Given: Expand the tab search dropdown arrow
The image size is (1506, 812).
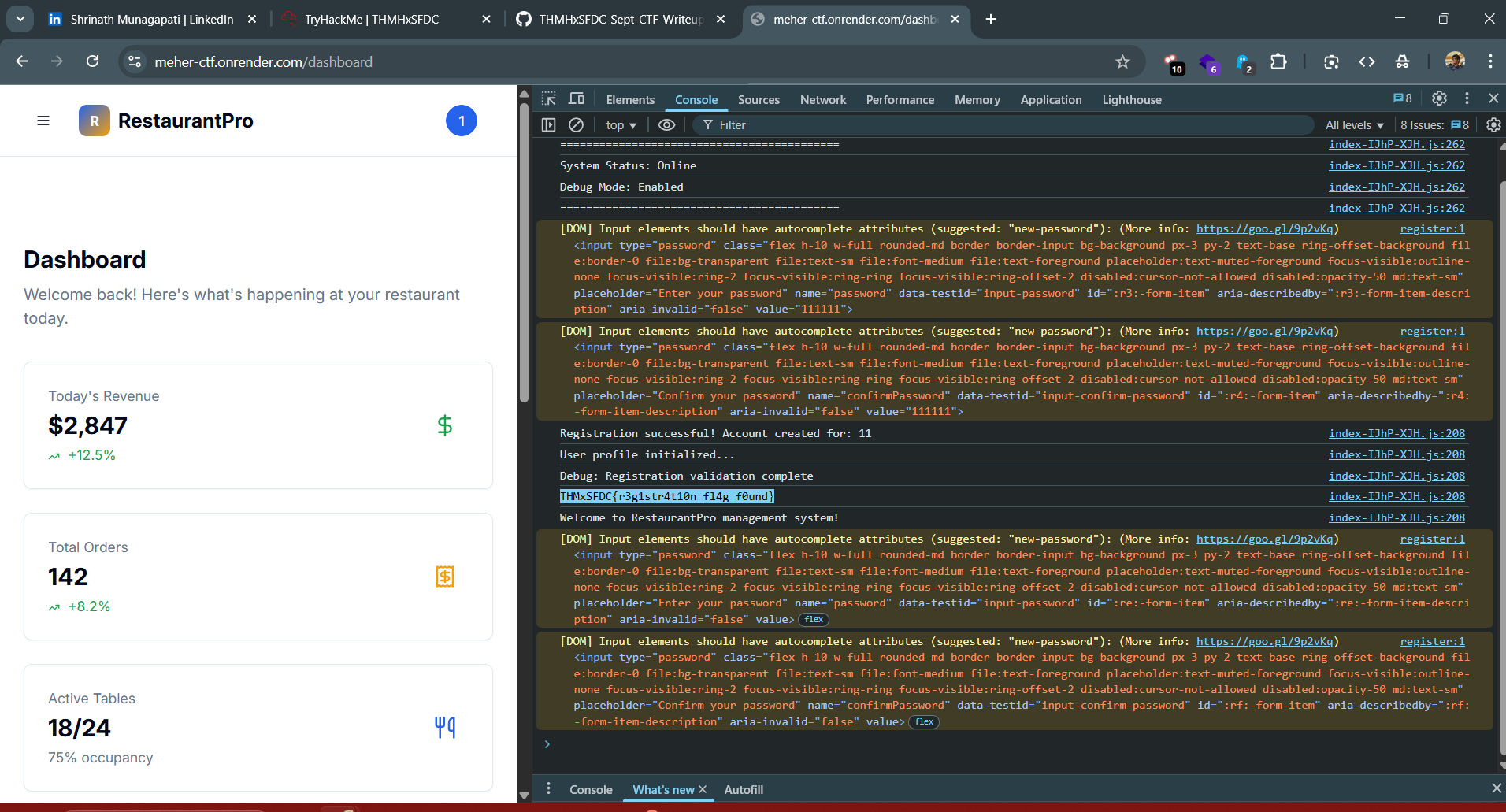Looking at the screenshot, I should tap(20, 19).
